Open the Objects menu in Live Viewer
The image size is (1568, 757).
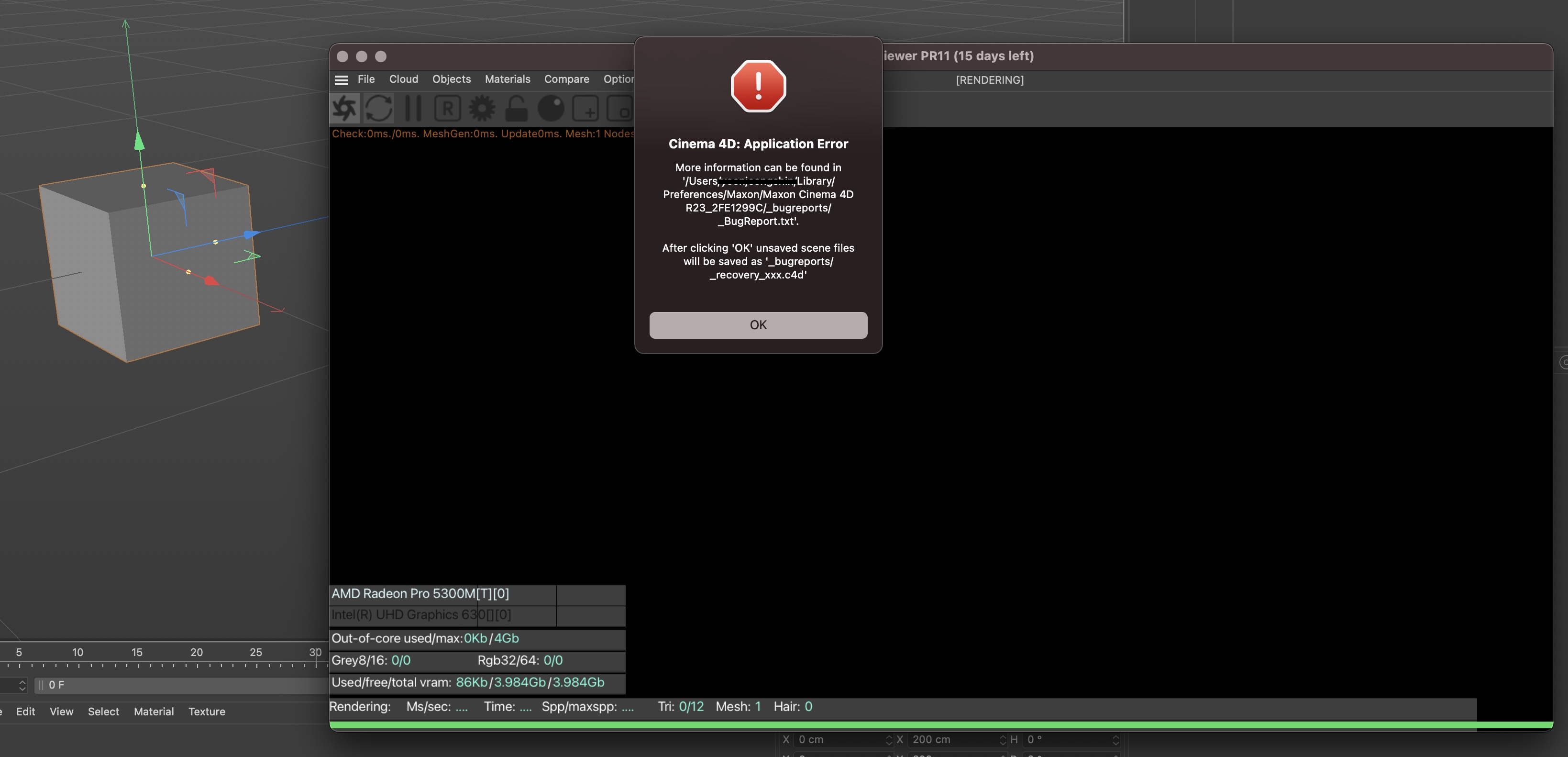coord(451,79)
